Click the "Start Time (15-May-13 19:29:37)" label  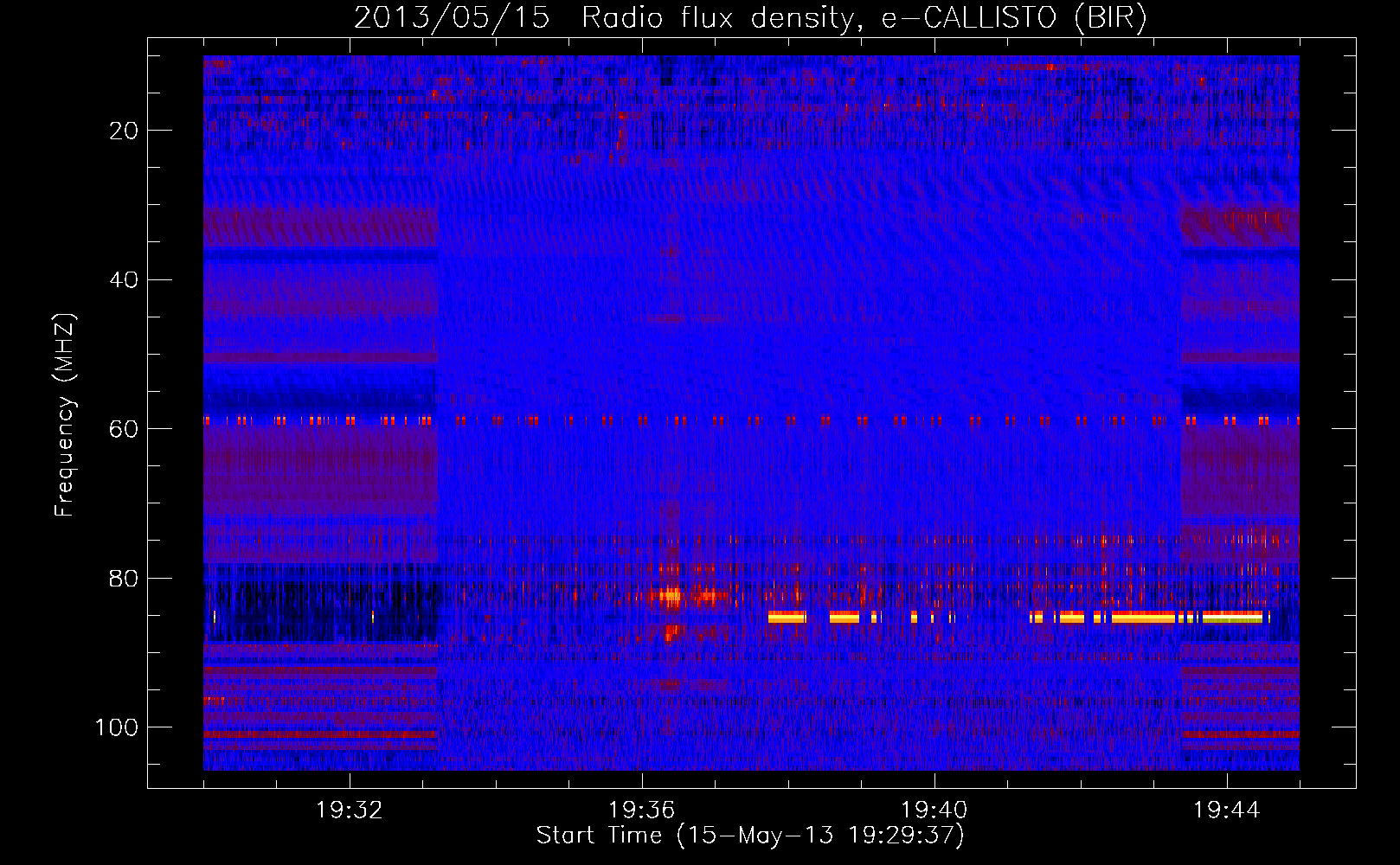pyautogui.click(x=750, y=835)
